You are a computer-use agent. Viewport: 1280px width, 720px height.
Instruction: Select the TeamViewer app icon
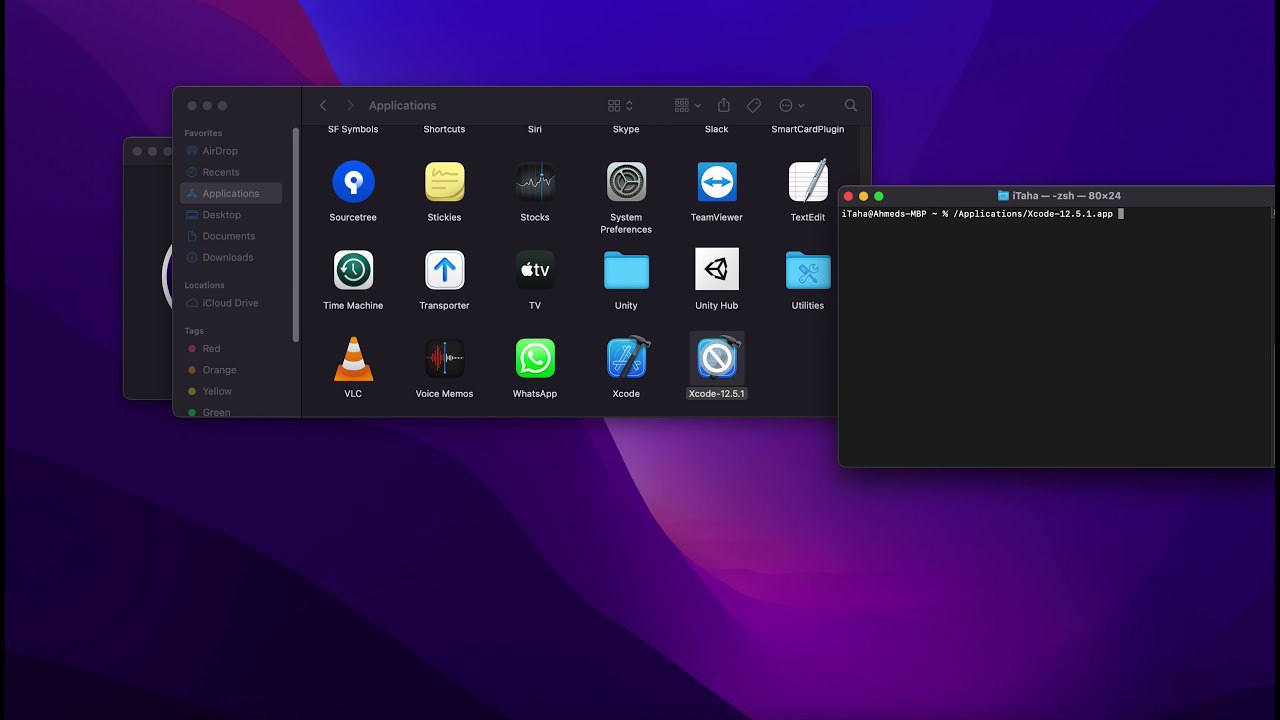[717, 182]
